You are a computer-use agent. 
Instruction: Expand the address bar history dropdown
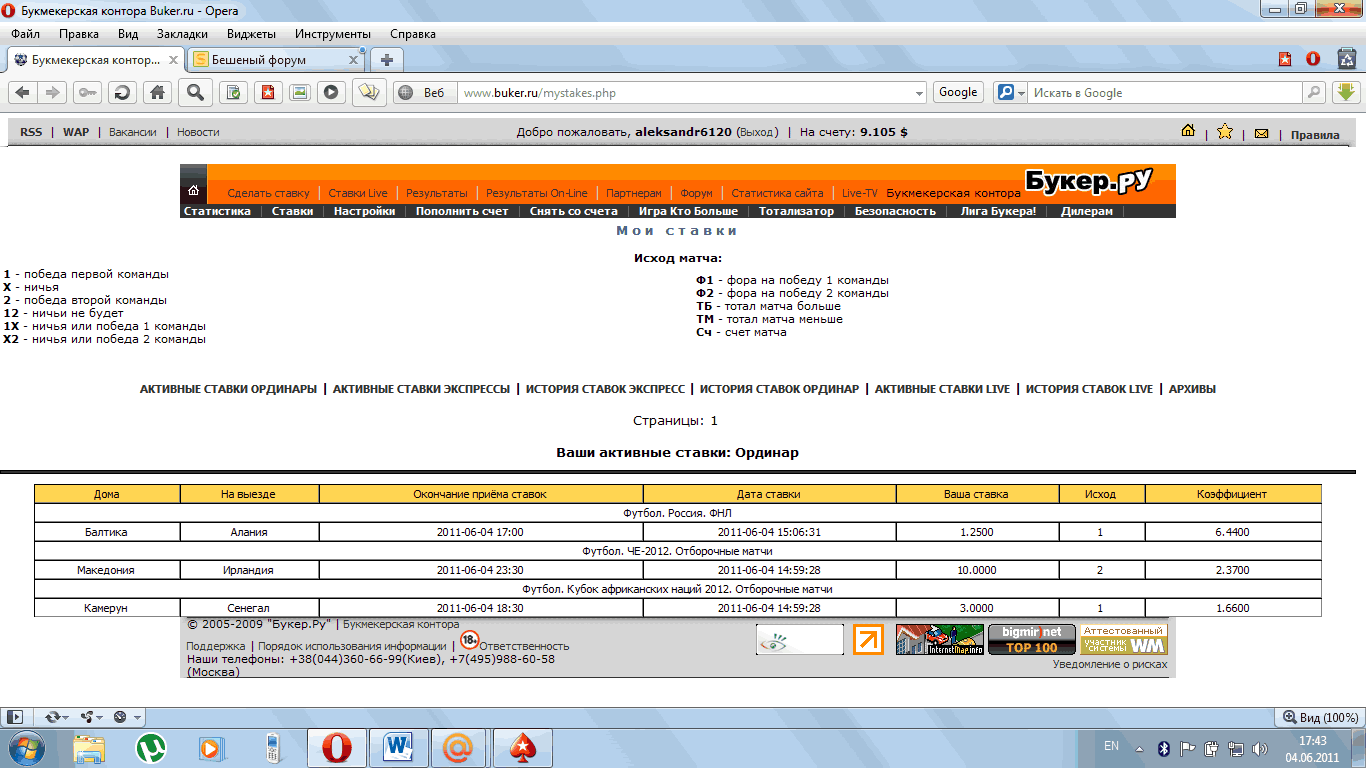tap(920, 93)
